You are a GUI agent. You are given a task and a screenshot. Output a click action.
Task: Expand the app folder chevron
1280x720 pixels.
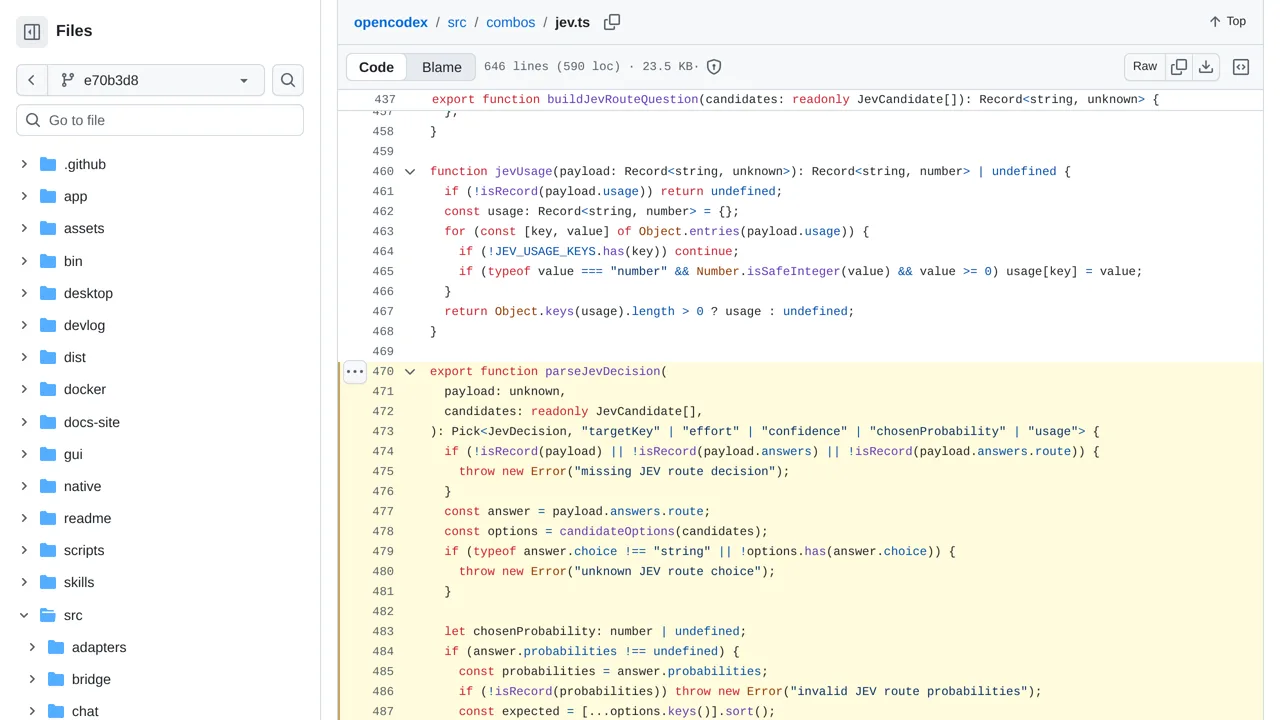[x=24, y=196]
